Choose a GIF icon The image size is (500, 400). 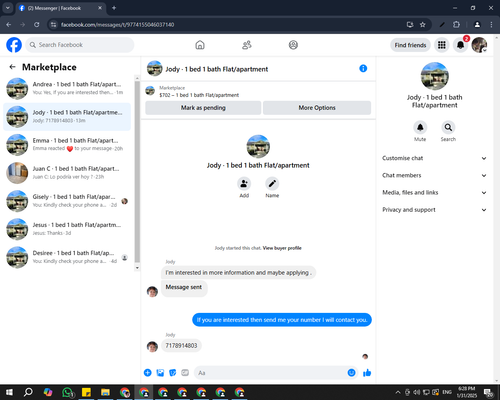click(x=185, y=373)
